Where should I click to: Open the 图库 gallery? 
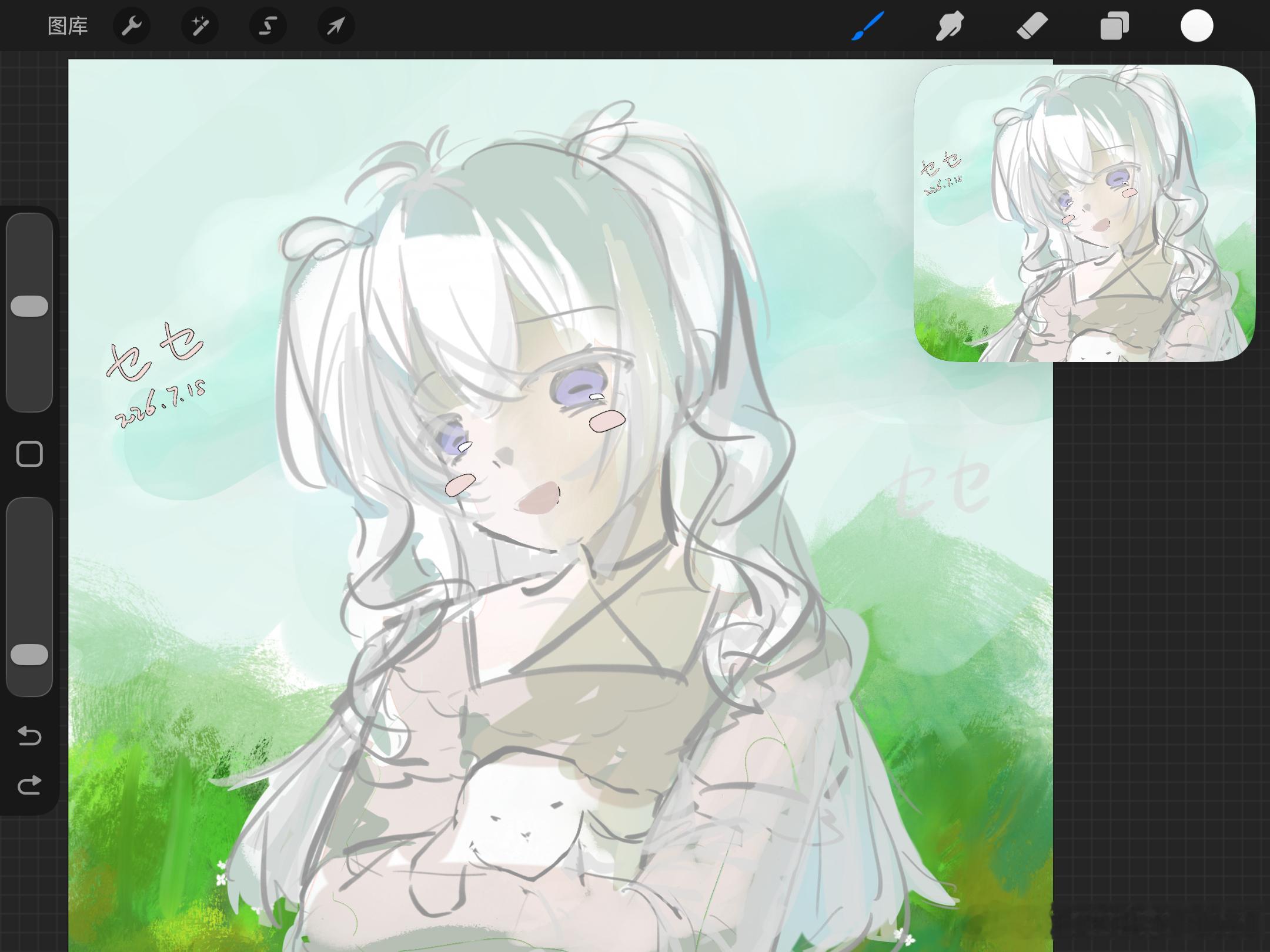coord(68,26)
